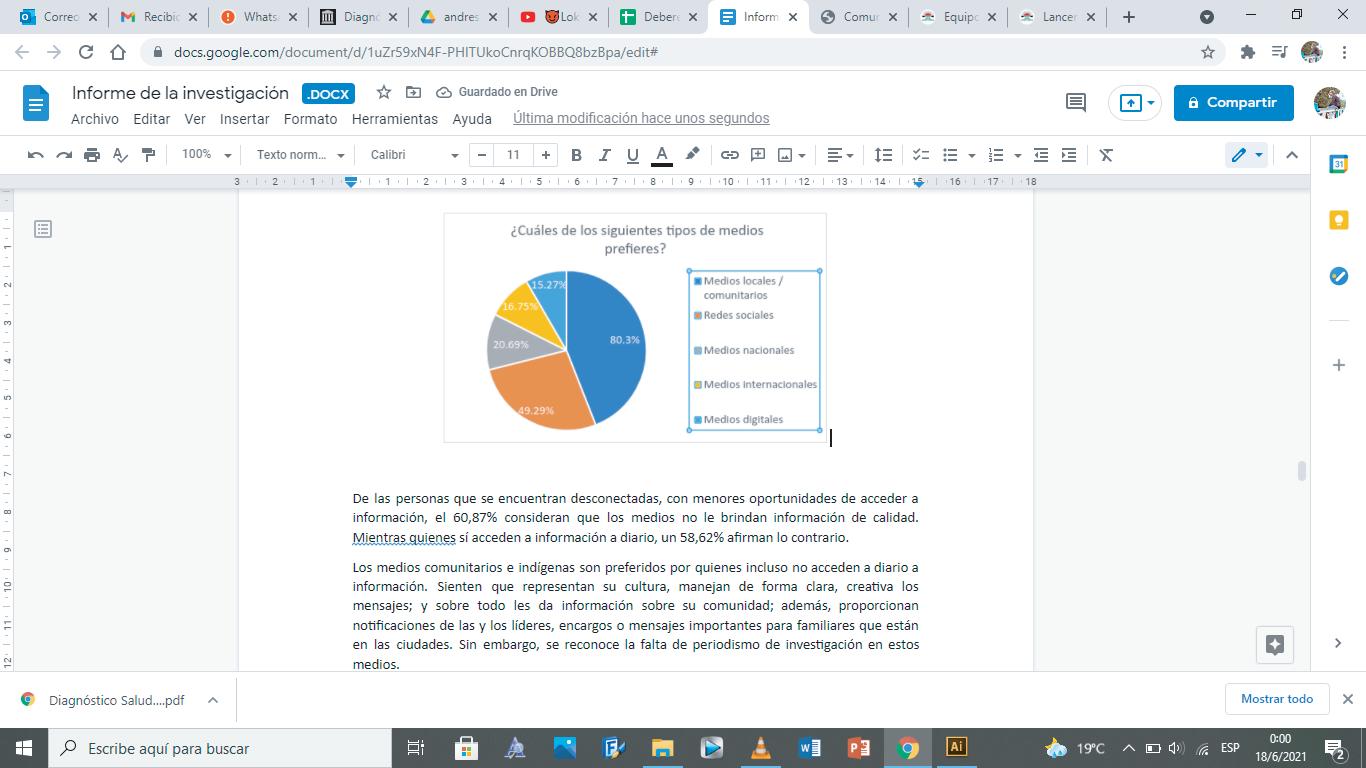Toggle italic formatting
Image resolution: width=1366 pixels, height=768 pixels.
[x=604, y=155]
